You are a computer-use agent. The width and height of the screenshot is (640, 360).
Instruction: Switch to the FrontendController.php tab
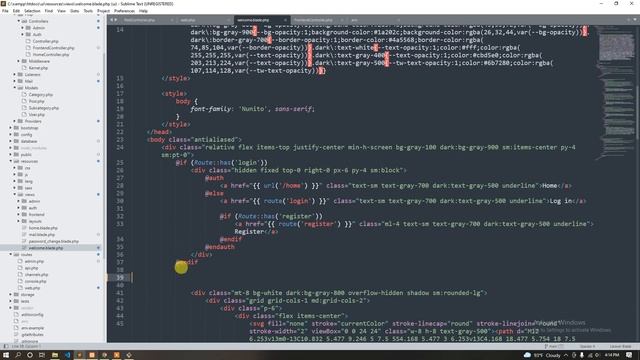point(313,20)
